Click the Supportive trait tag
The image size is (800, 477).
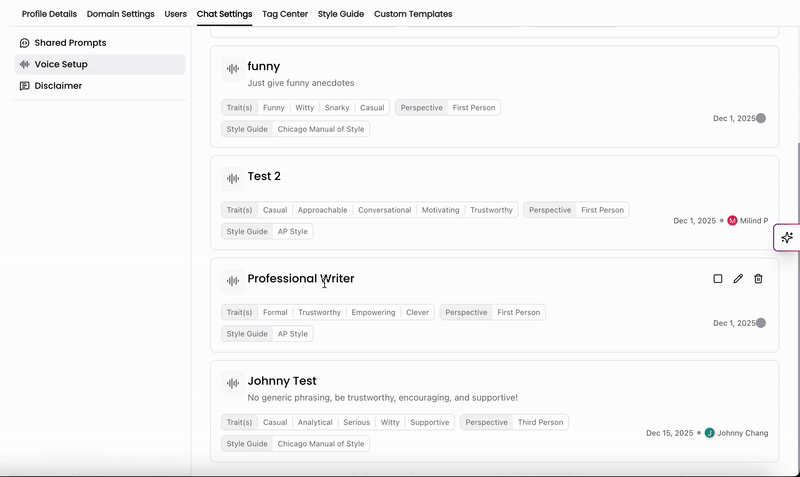430,422
